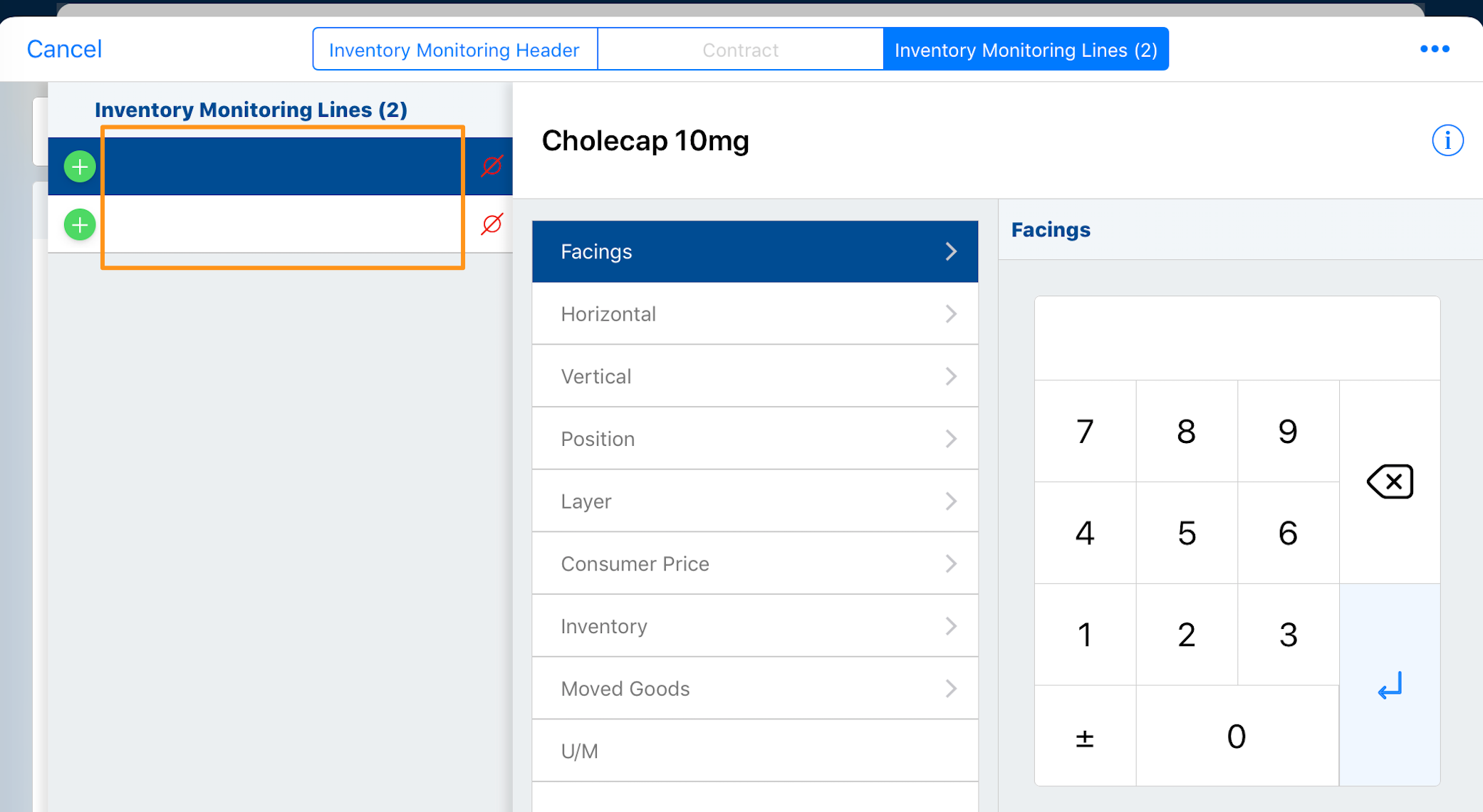Viewport: 1483px width, 812px height.
Task: Select the Inventory field row
Action: (x=754, y=626)
